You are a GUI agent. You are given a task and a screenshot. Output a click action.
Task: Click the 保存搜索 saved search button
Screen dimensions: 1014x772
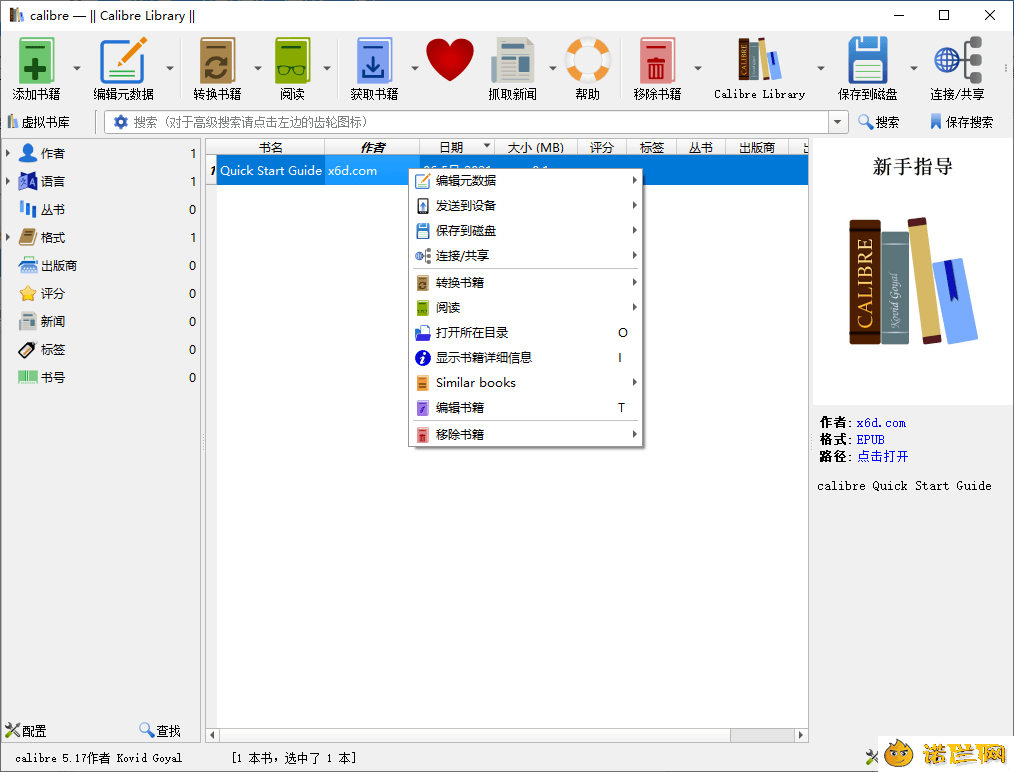pyautogui.click(x=961, y=122)
